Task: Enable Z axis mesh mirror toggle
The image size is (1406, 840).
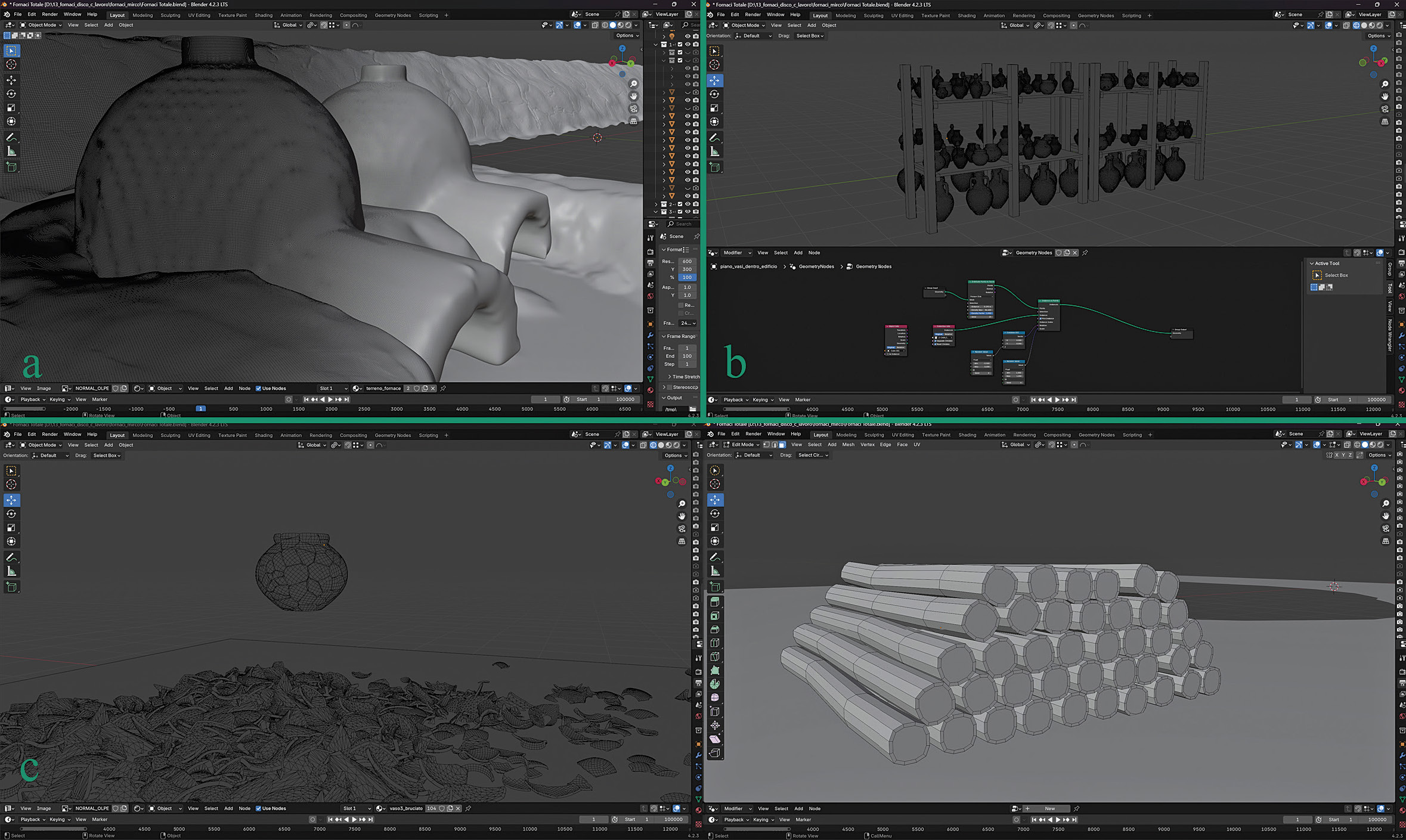Action: point(1350,455)
